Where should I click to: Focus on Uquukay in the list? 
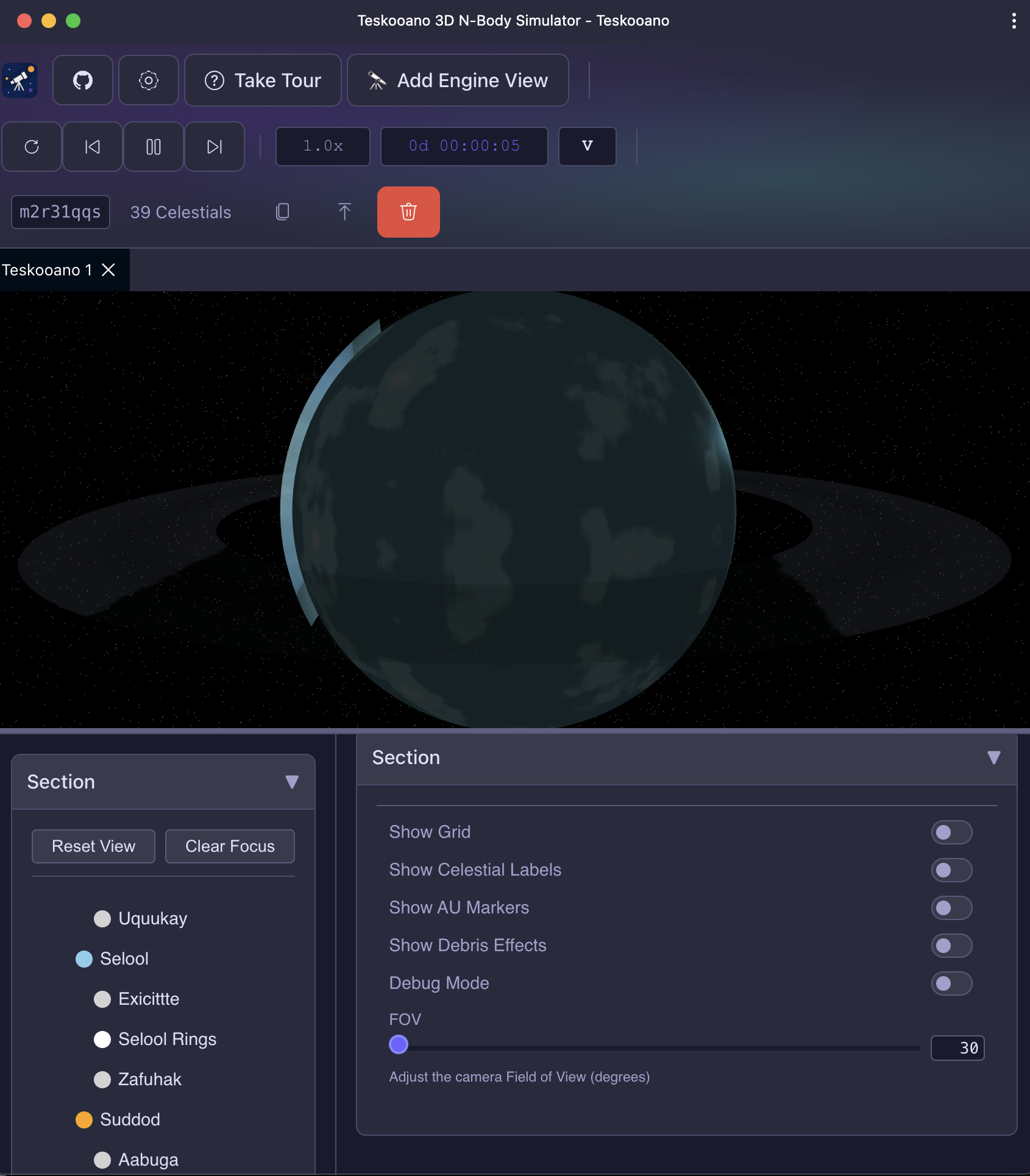pyautogui.click(x=141, y=918)
